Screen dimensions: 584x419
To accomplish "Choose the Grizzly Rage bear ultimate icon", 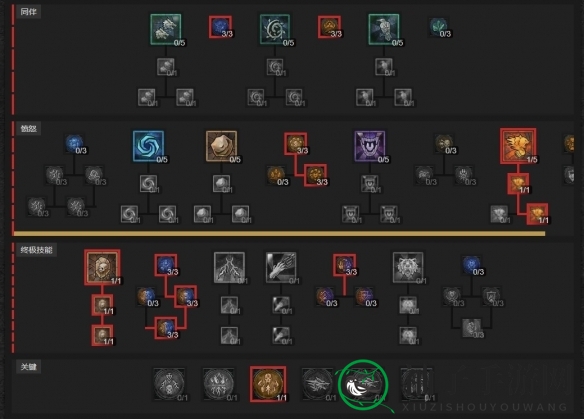I will click(408, 267).
